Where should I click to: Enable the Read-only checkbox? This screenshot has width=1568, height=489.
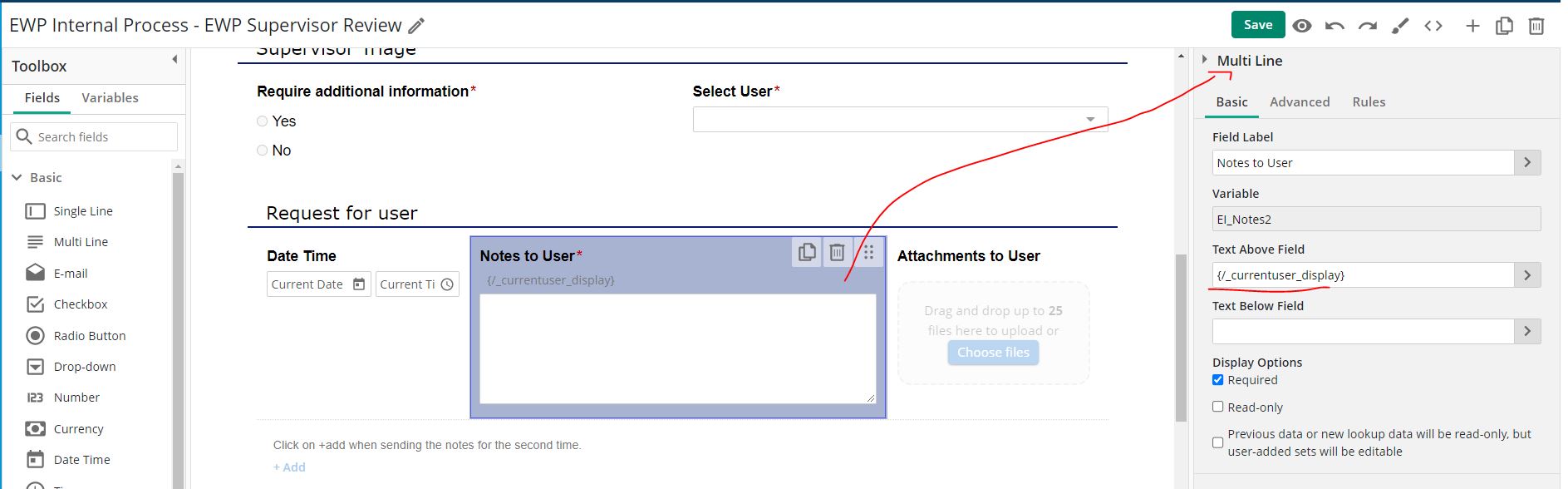[1218, 407]
